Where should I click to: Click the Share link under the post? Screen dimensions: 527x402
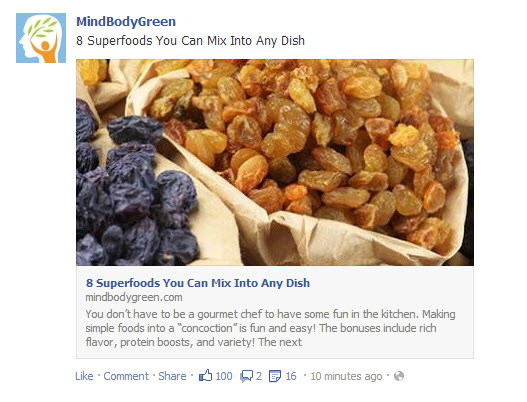(172, 376)
